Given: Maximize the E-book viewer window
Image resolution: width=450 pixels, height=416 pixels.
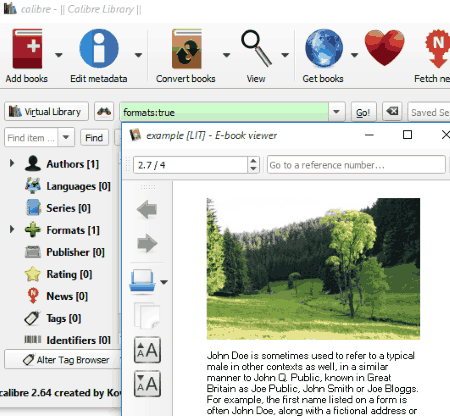Looking at the screenshot, I should 407,135.
